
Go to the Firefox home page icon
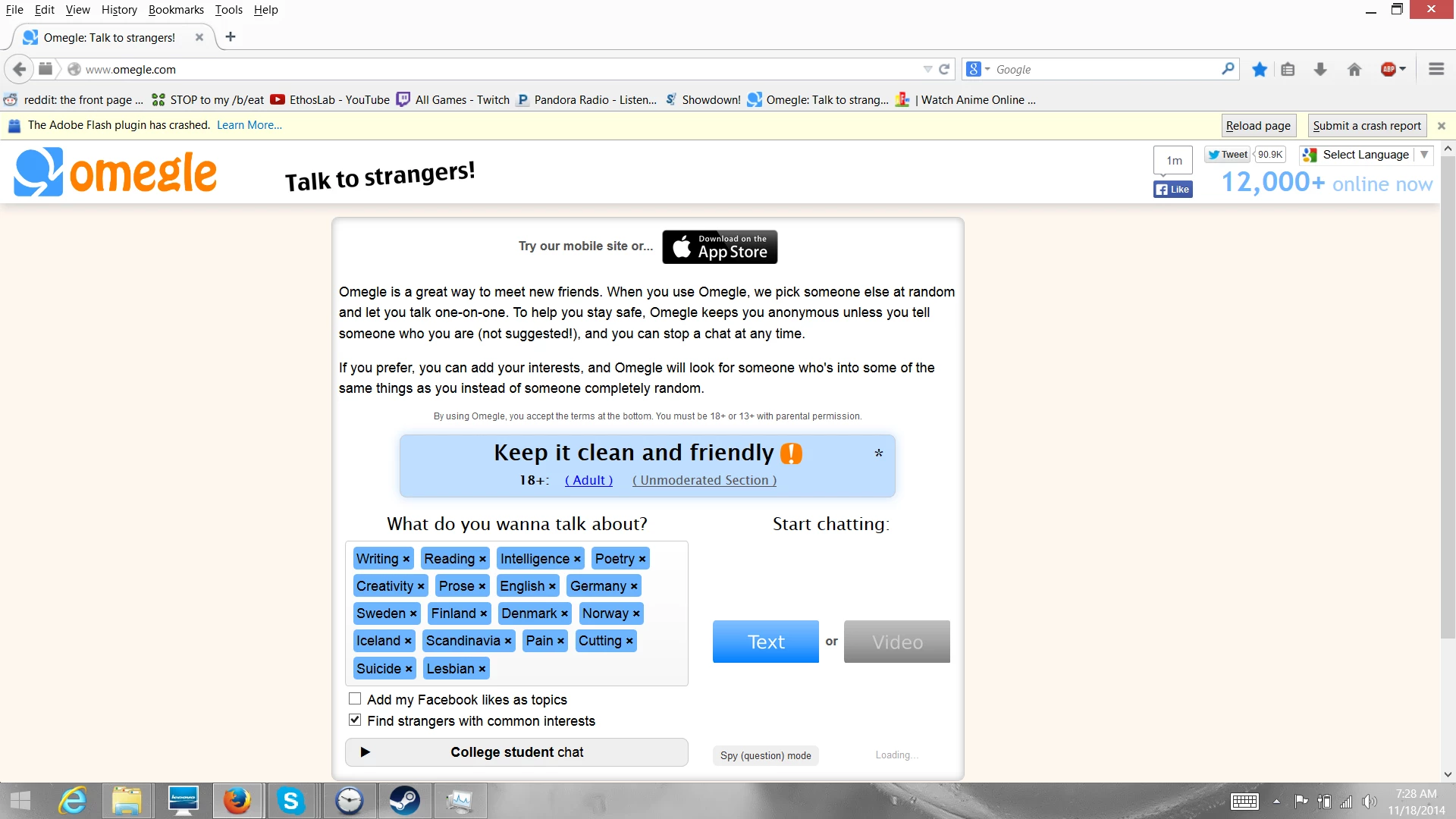point(1354,69)
